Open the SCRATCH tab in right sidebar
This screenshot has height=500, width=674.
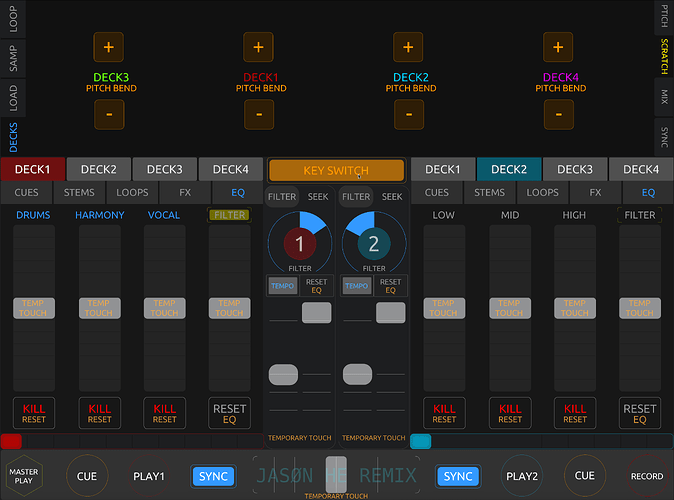[x=664, y=57]
